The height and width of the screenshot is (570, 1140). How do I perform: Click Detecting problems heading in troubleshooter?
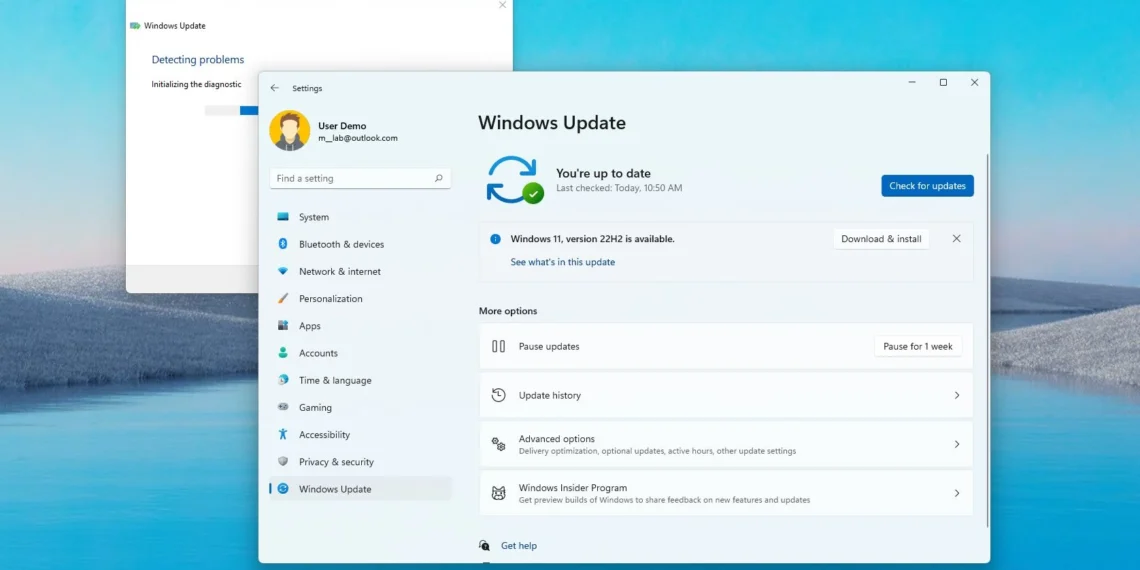pyautogui.click(x=198, y=60)
